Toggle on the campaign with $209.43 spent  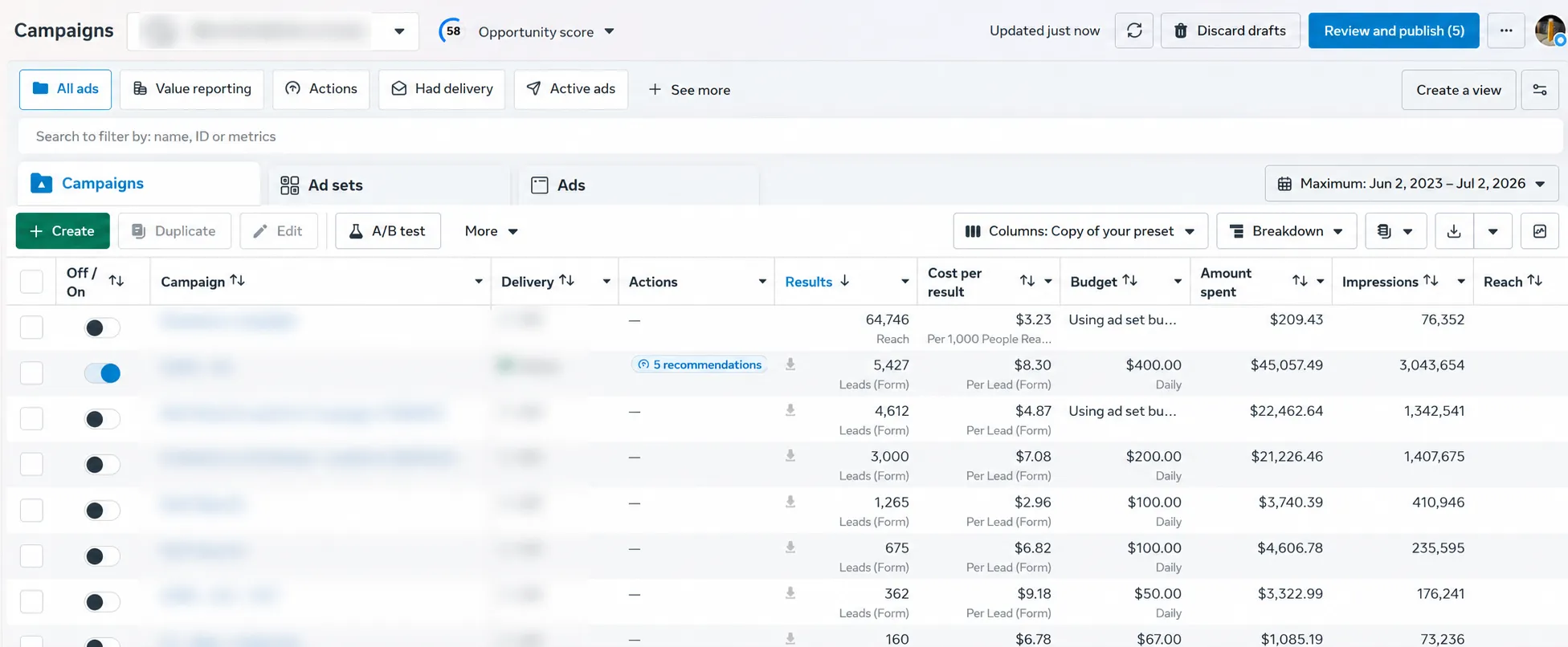pos(102,328)
